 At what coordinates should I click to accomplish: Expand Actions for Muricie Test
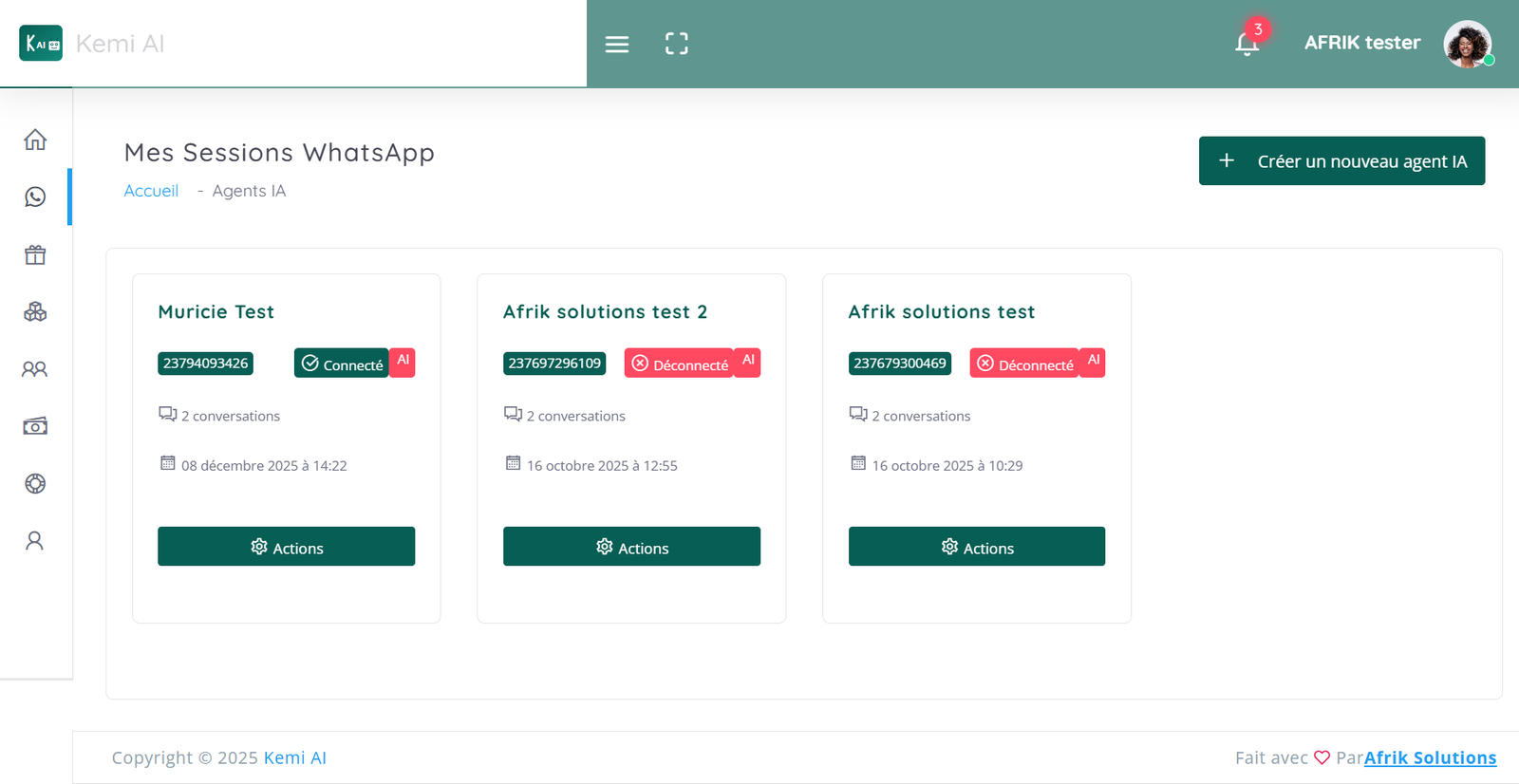(286, 547)
